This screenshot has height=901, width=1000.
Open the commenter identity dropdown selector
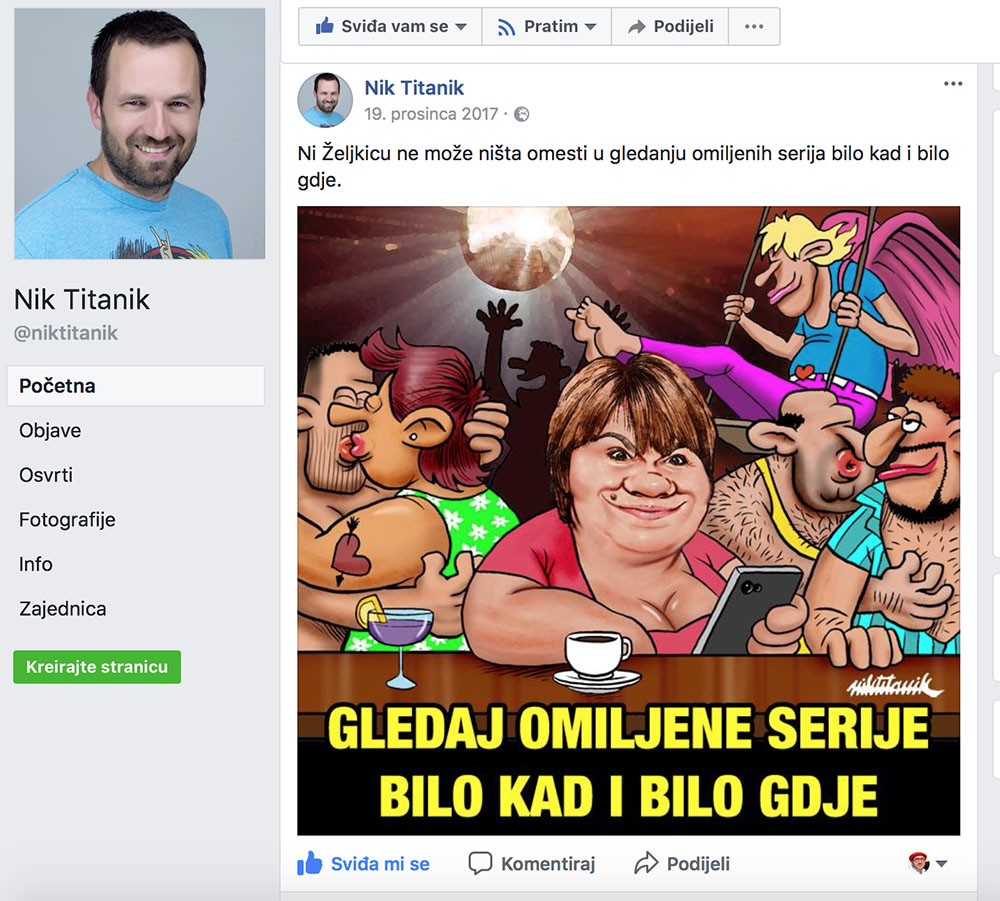pyautogui.click(x=928, y=863)
